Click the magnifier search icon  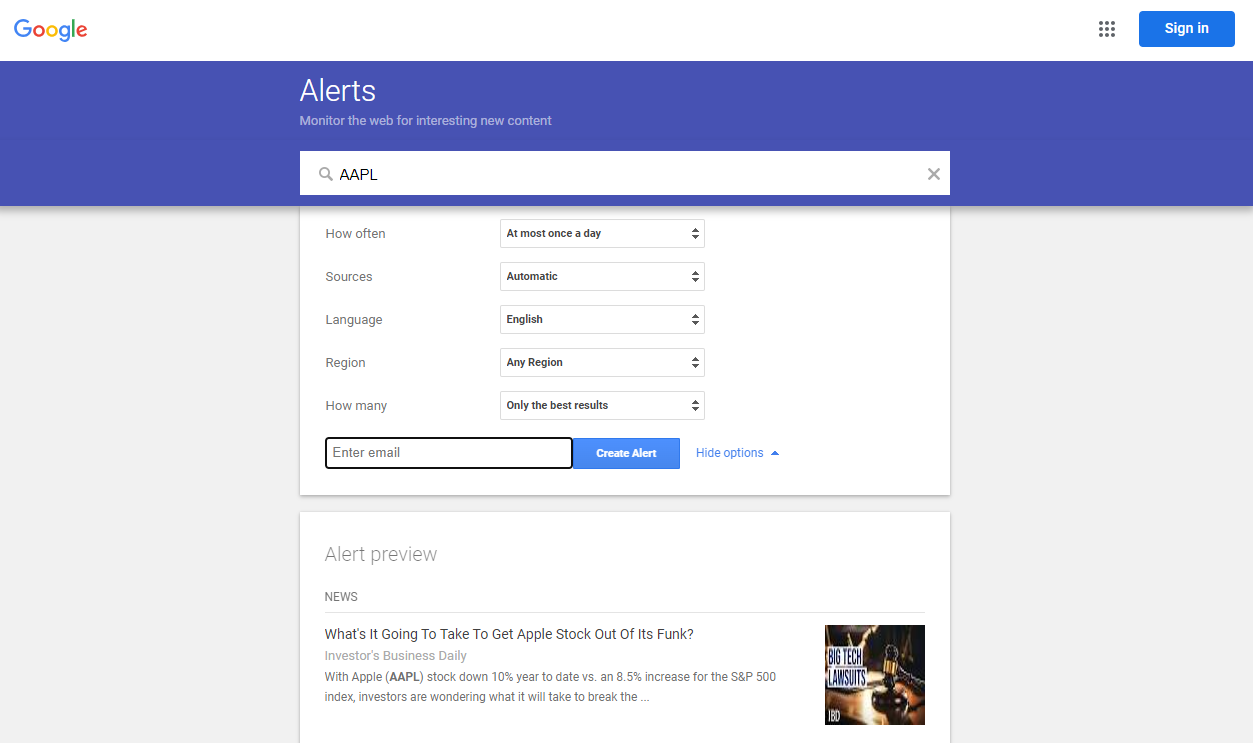pos(325,174)
